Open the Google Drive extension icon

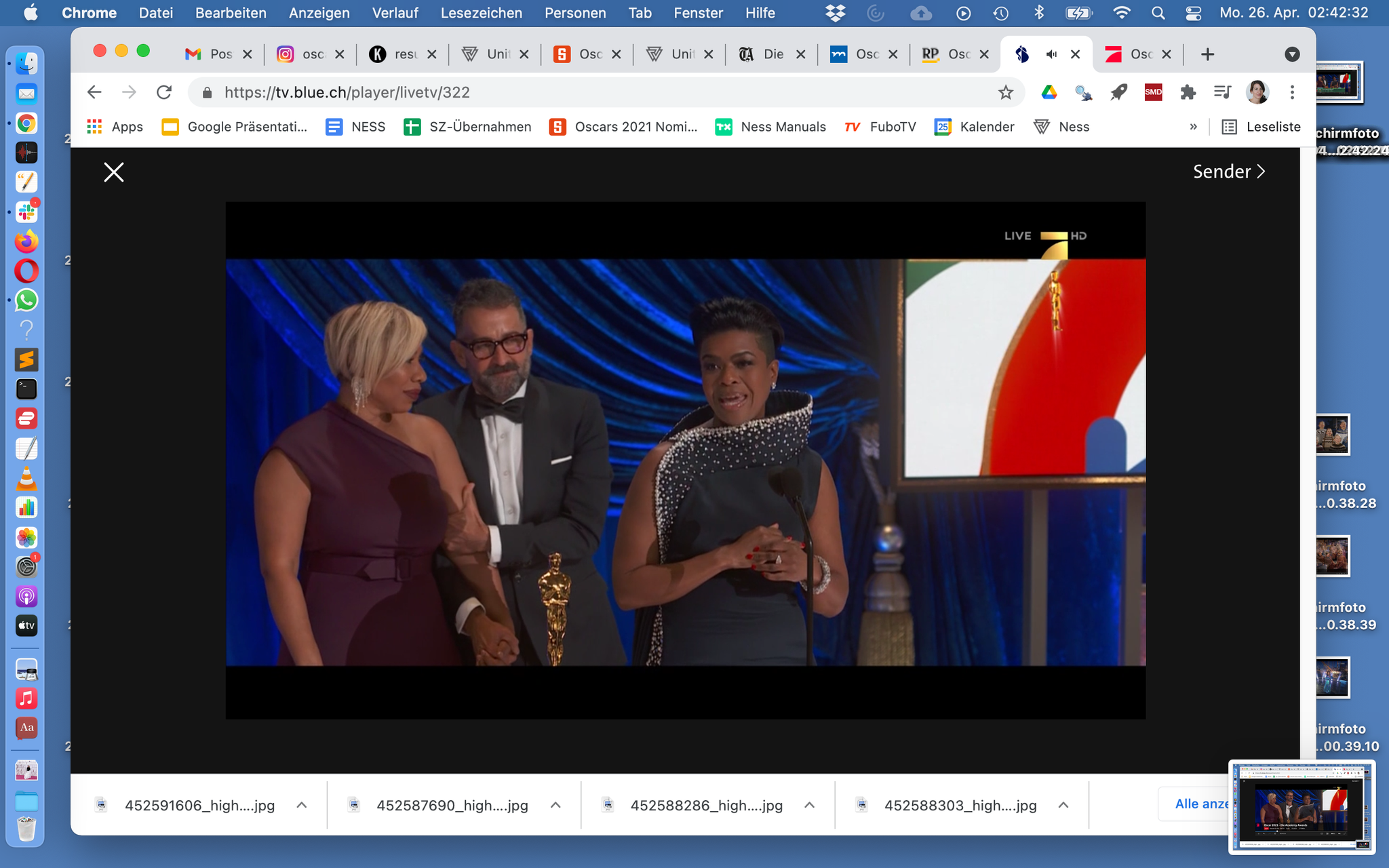point(1049,92)
